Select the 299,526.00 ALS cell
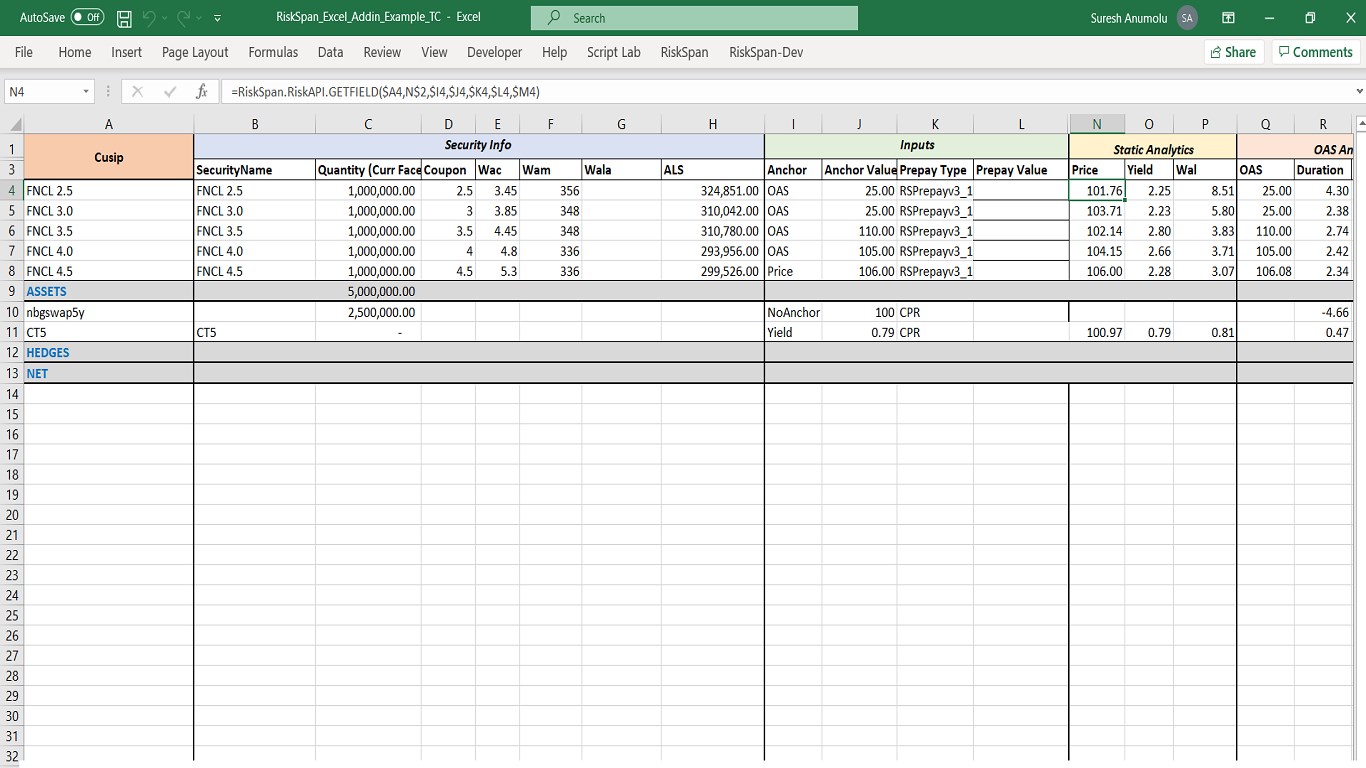Screen dimensions: 1366x768 click(713, 271)
